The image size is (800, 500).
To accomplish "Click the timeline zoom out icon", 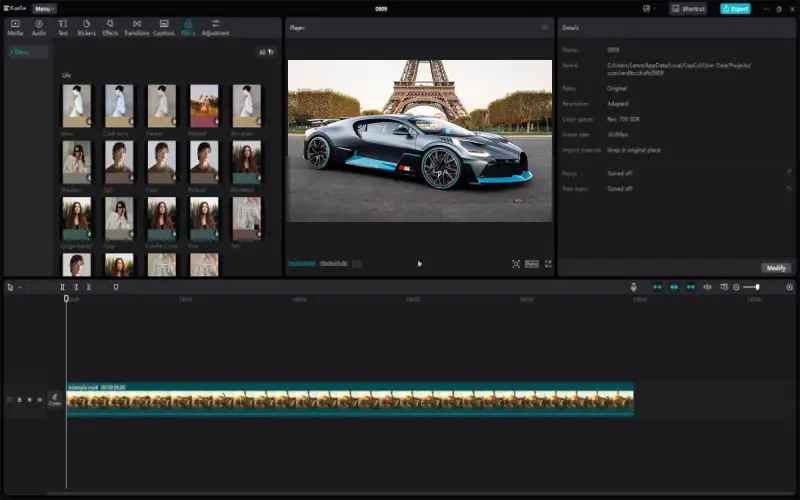I will tap(736, 287).
